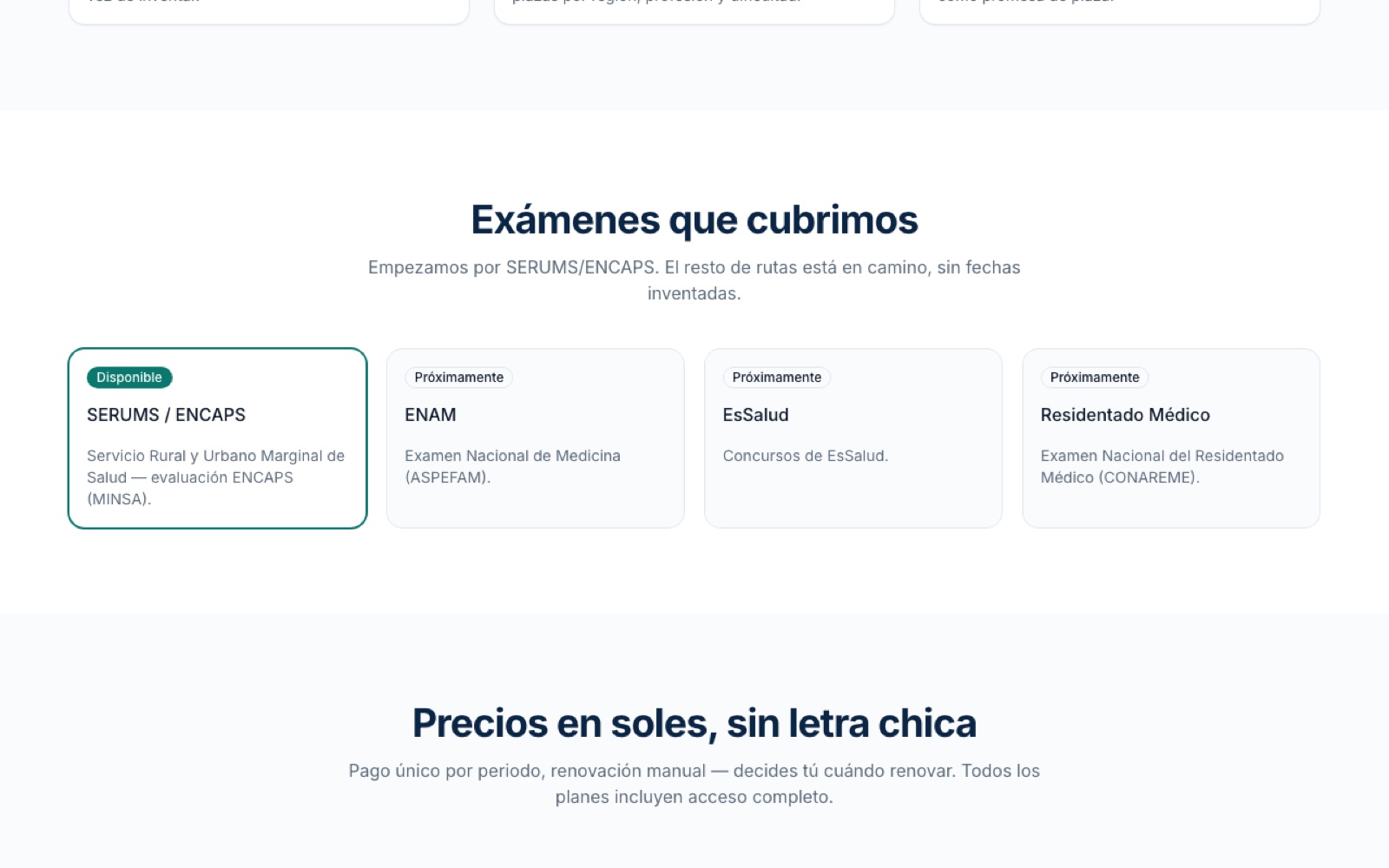Select the EsSalud exam card title
Viewport: 1389px width, 868px height.
(755, 415)
